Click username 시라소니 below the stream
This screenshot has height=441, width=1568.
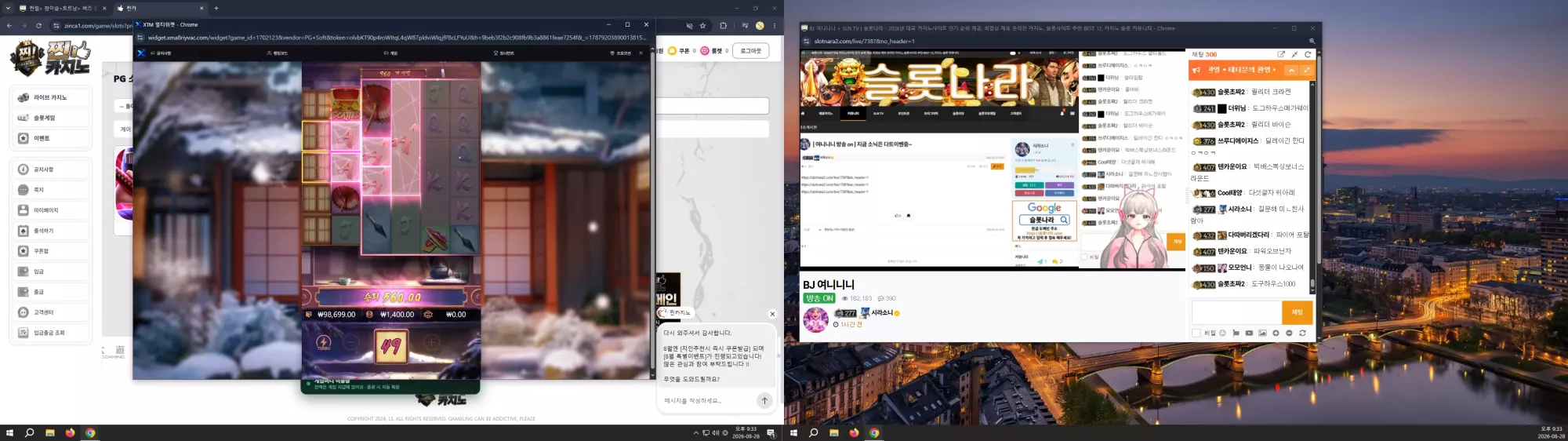tap(882, 313)
